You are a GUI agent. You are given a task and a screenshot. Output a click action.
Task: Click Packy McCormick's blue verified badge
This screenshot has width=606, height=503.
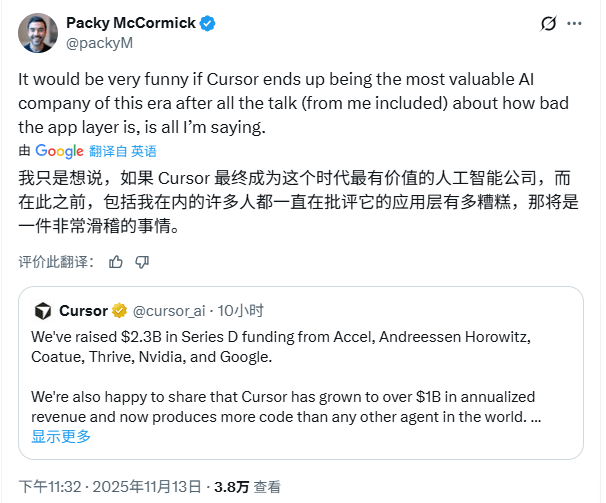(x=207, y=24)
